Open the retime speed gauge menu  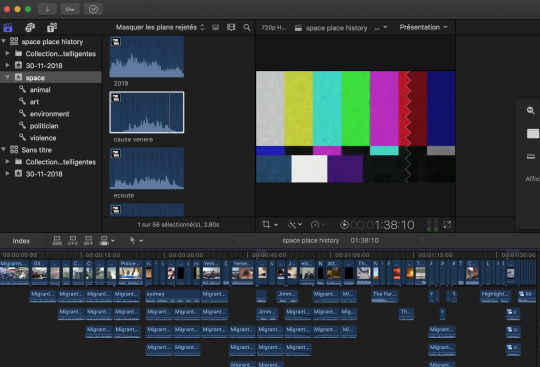pos(317,225)
